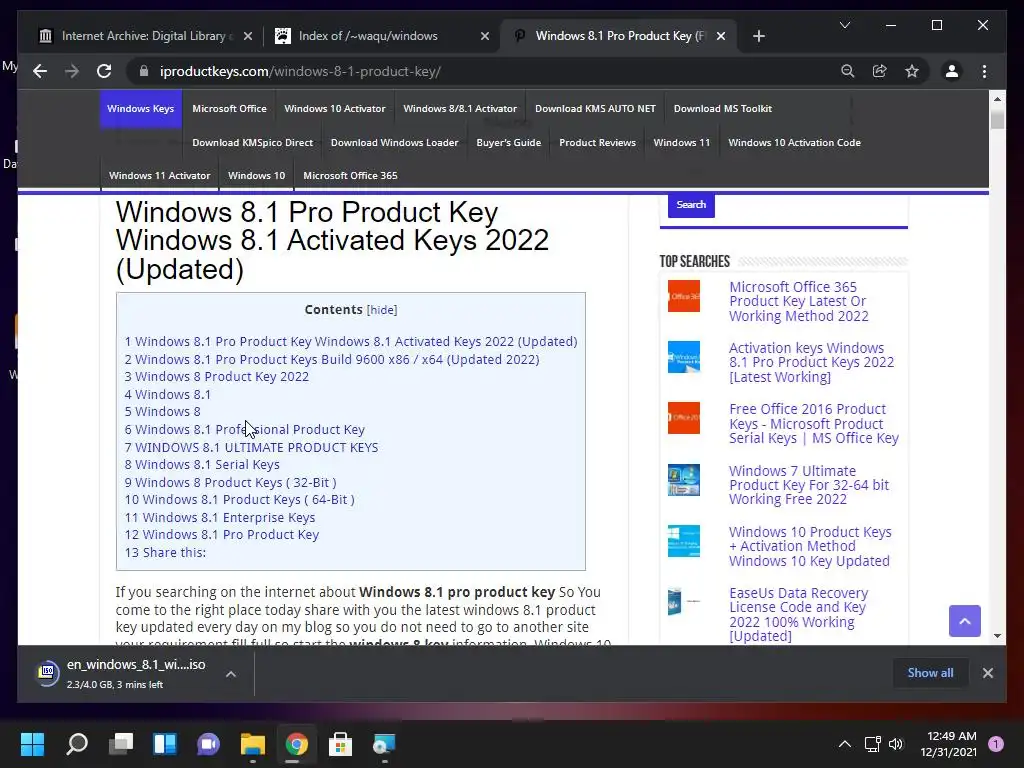Open Task View on taskbar
The width and height of the screenshot is (1024, 768).
click(121, 744)
